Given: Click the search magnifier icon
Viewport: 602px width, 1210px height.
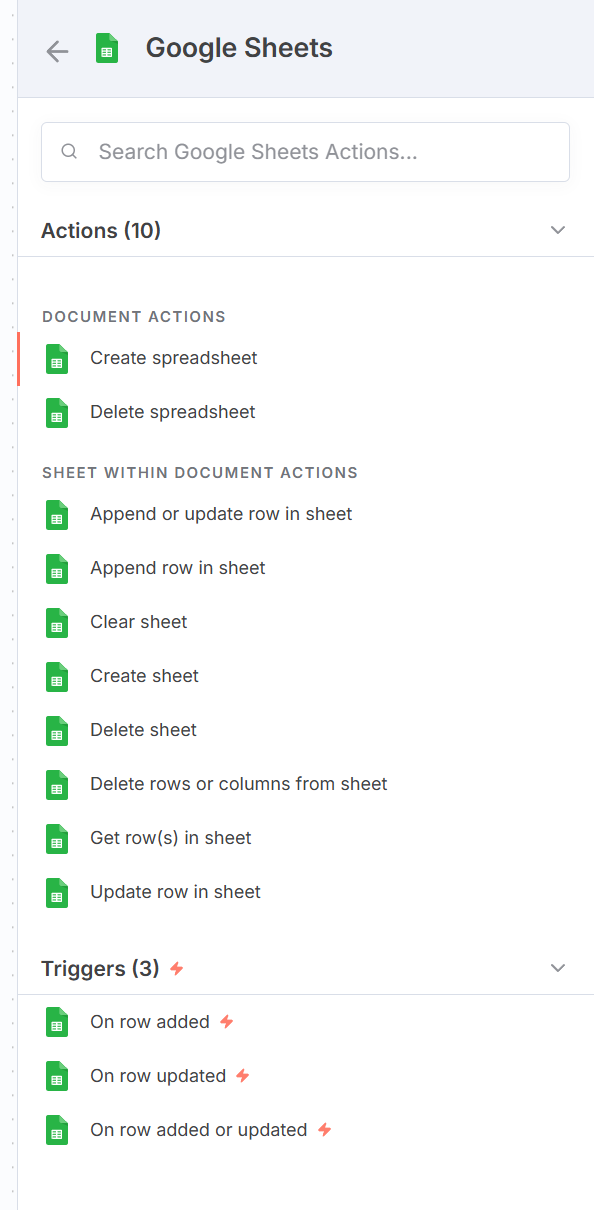Looking at the screenshot, I should [69, 152].
